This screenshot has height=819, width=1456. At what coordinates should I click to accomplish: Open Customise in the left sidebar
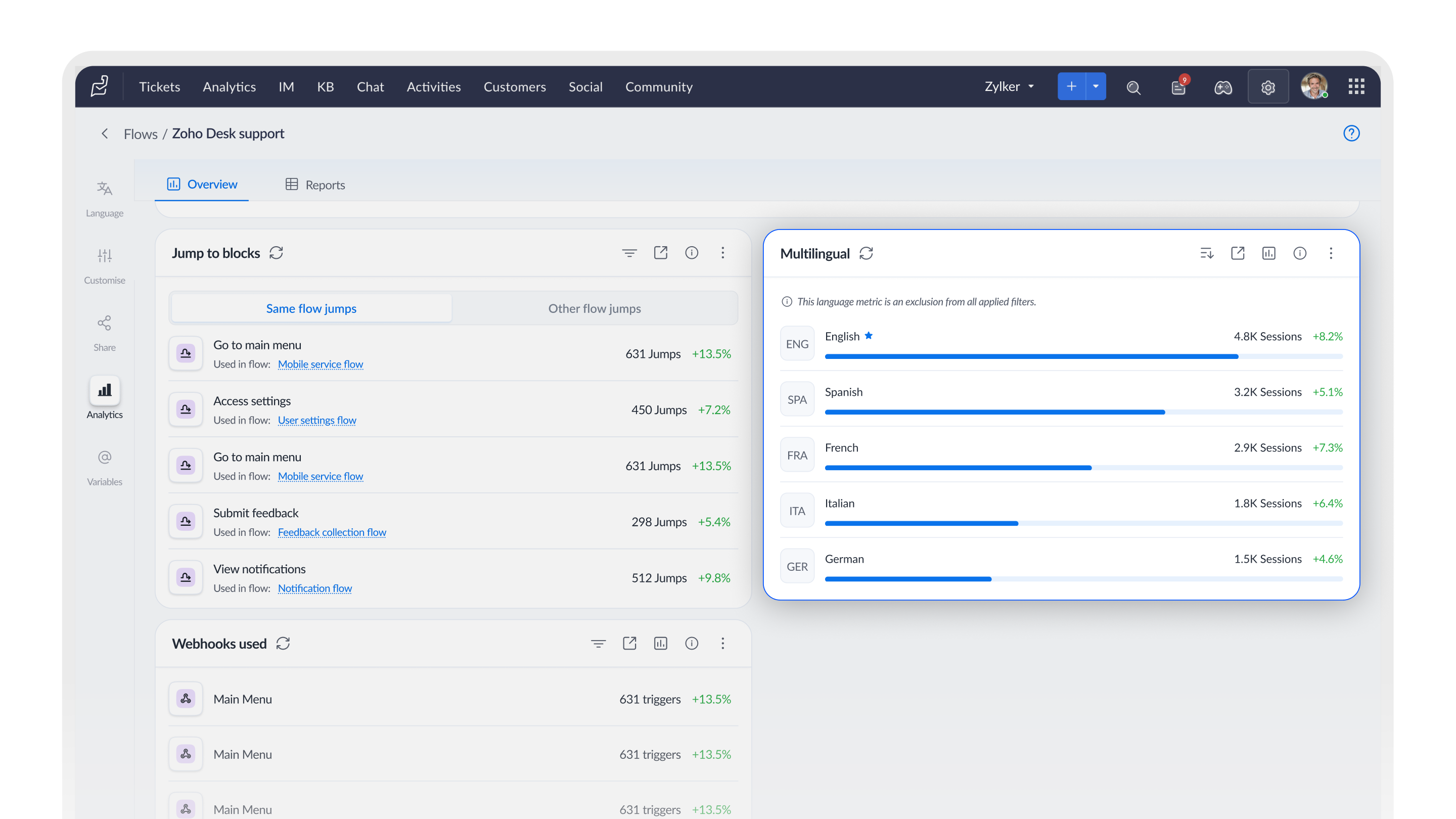click(105, 265)
